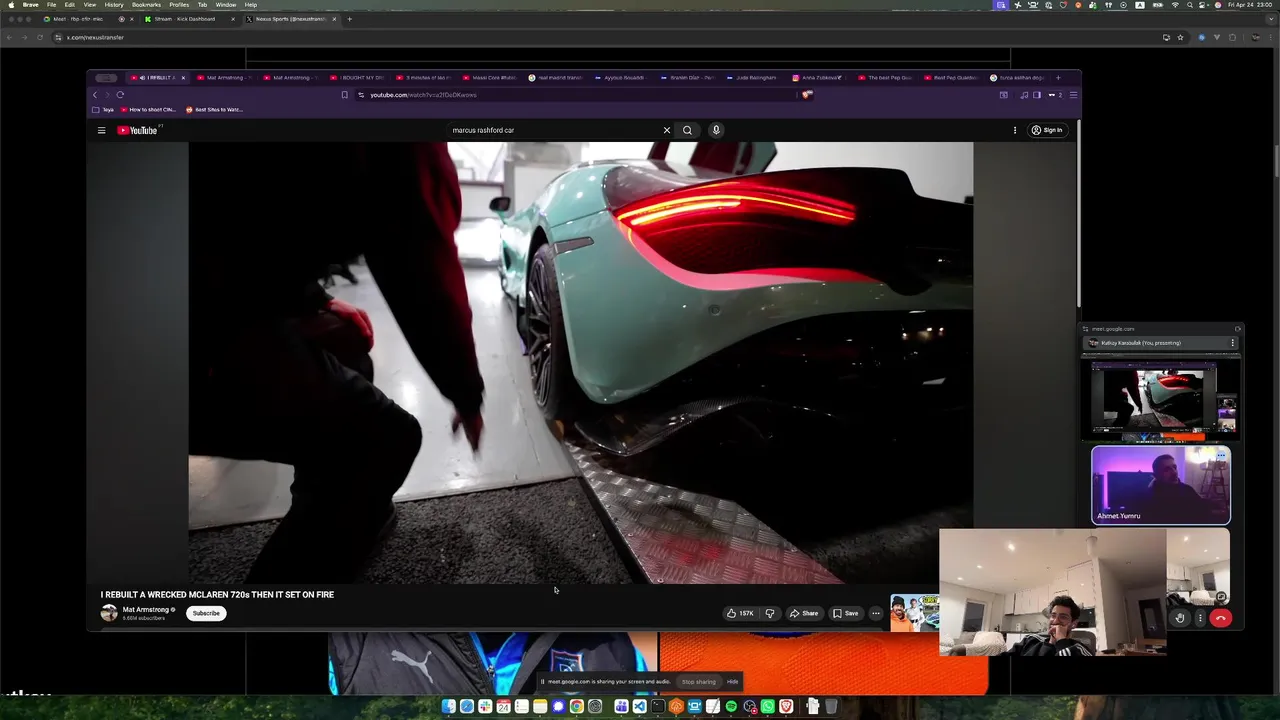
Task: Bookmark icon in the inner youtube.com address bar
Action: [345, 95]
